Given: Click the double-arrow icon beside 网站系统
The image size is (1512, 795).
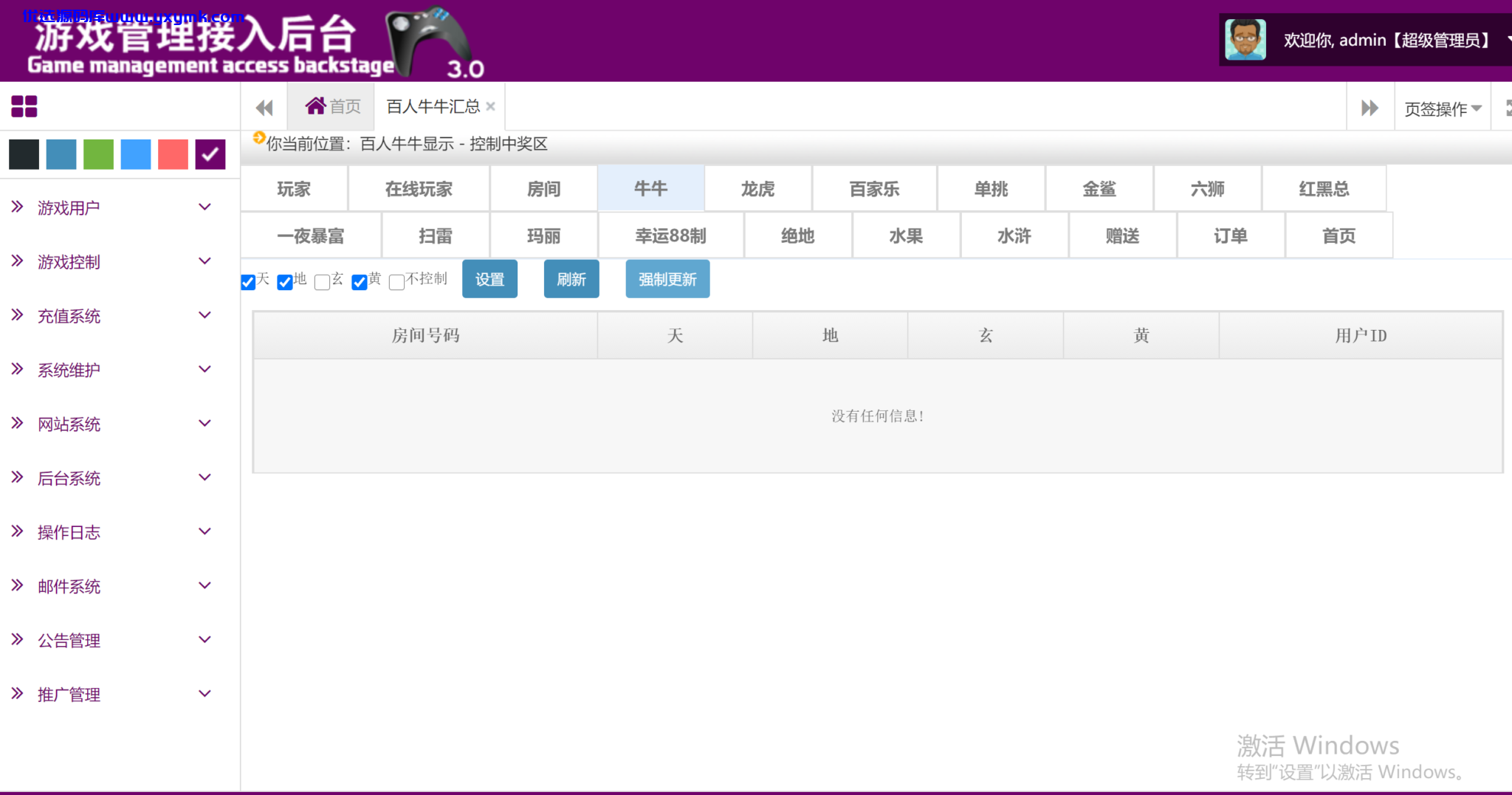Looking at the screenshot, I should (x=18, y=423).
